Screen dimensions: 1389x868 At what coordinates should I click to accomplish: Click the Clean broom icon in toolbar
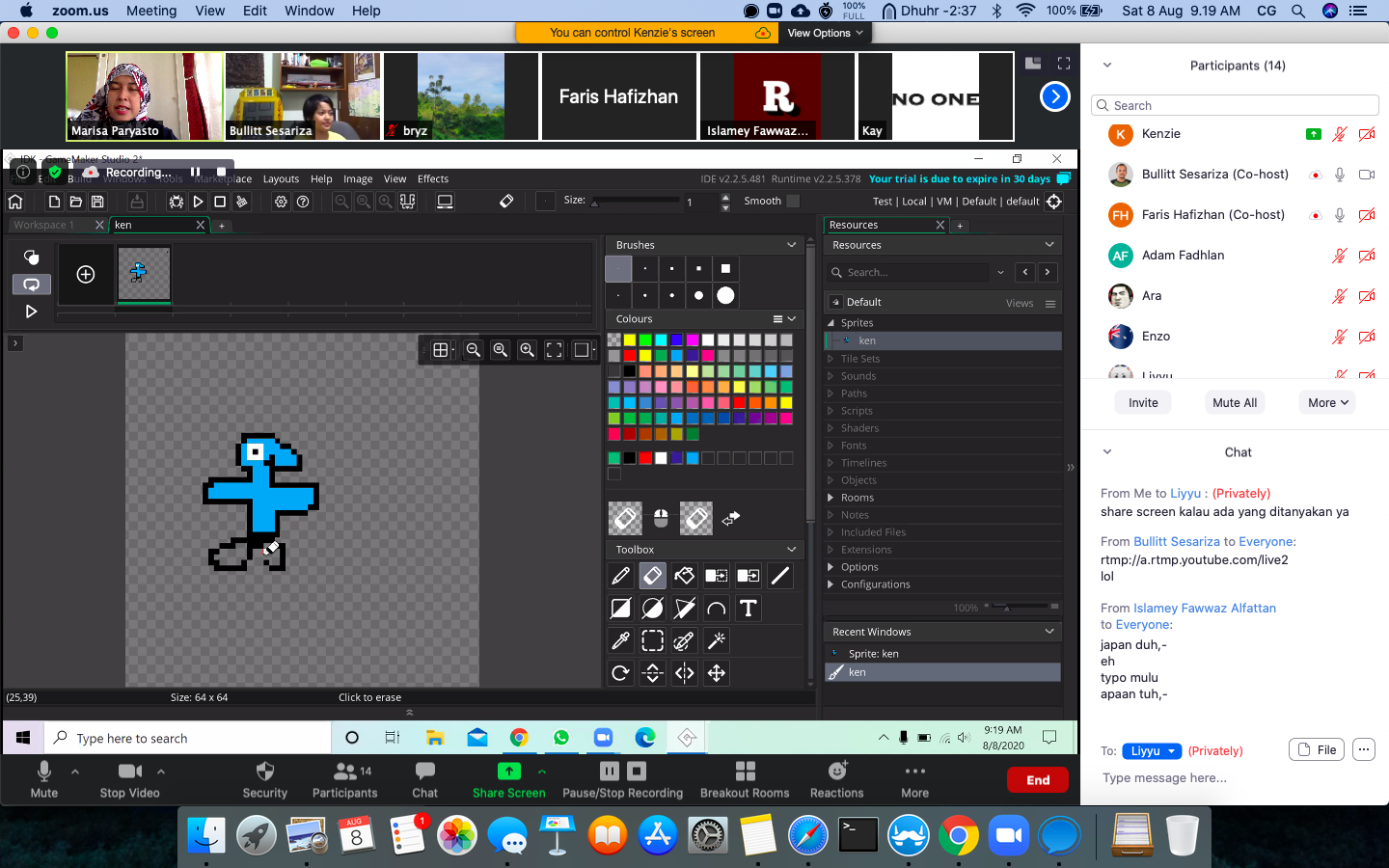tap(242, 202)
